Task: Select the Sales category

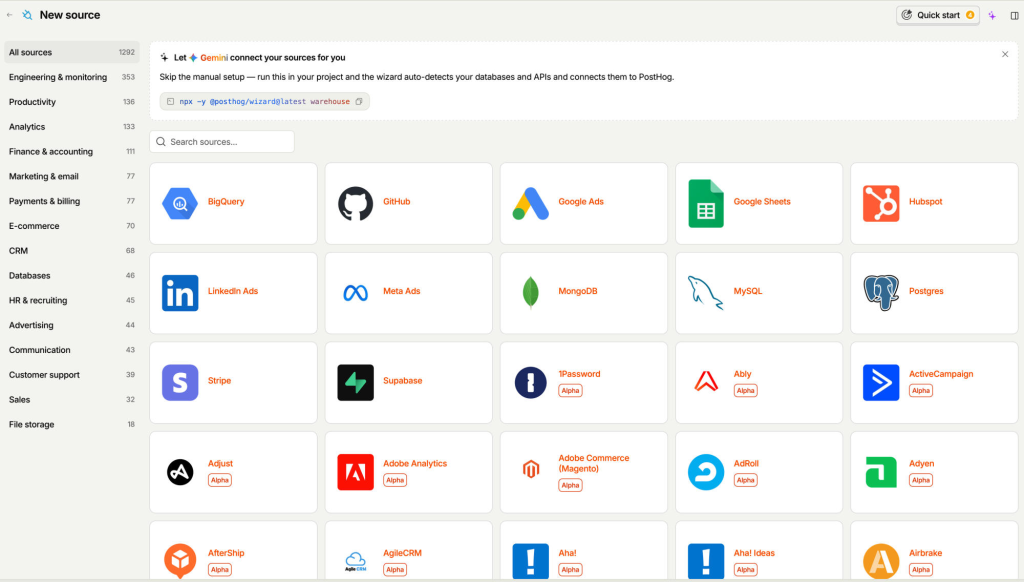Action: 72,400
